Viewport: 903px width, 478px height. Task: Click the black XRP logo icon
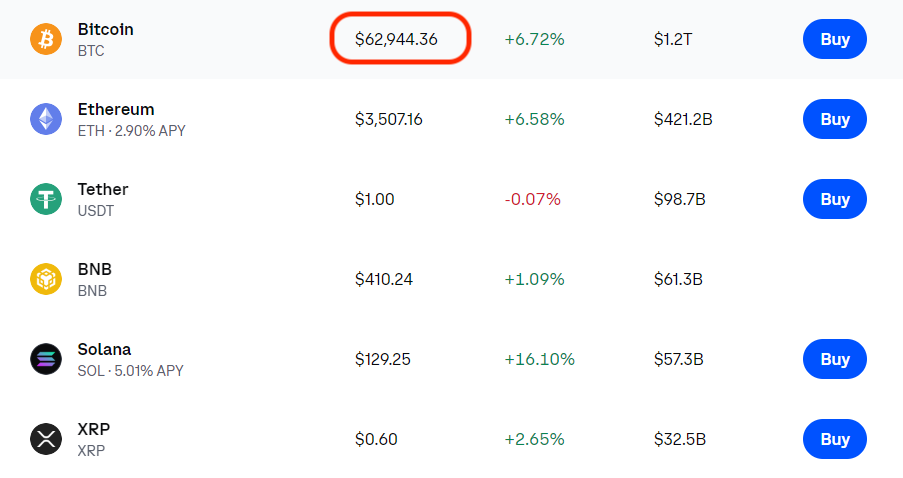pos(46,439)
